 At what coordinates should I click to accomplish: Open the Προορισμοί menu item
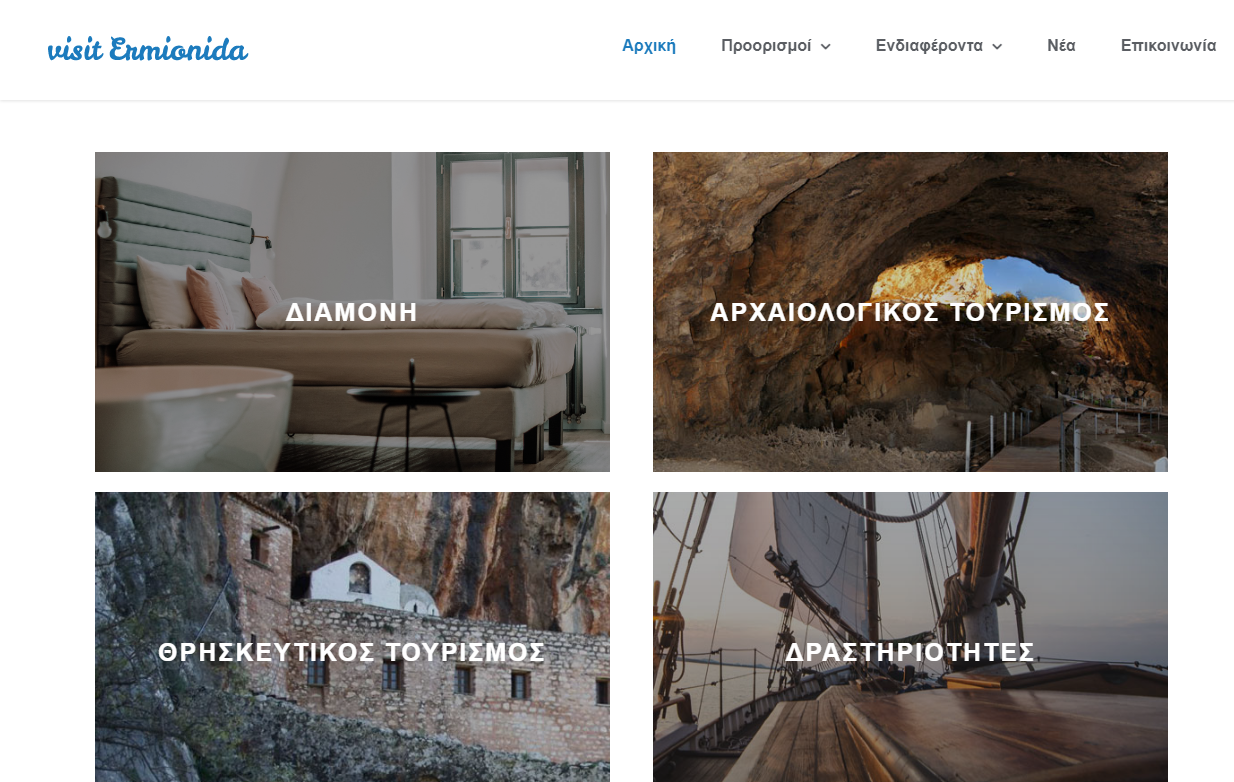(x=766, y=46)
